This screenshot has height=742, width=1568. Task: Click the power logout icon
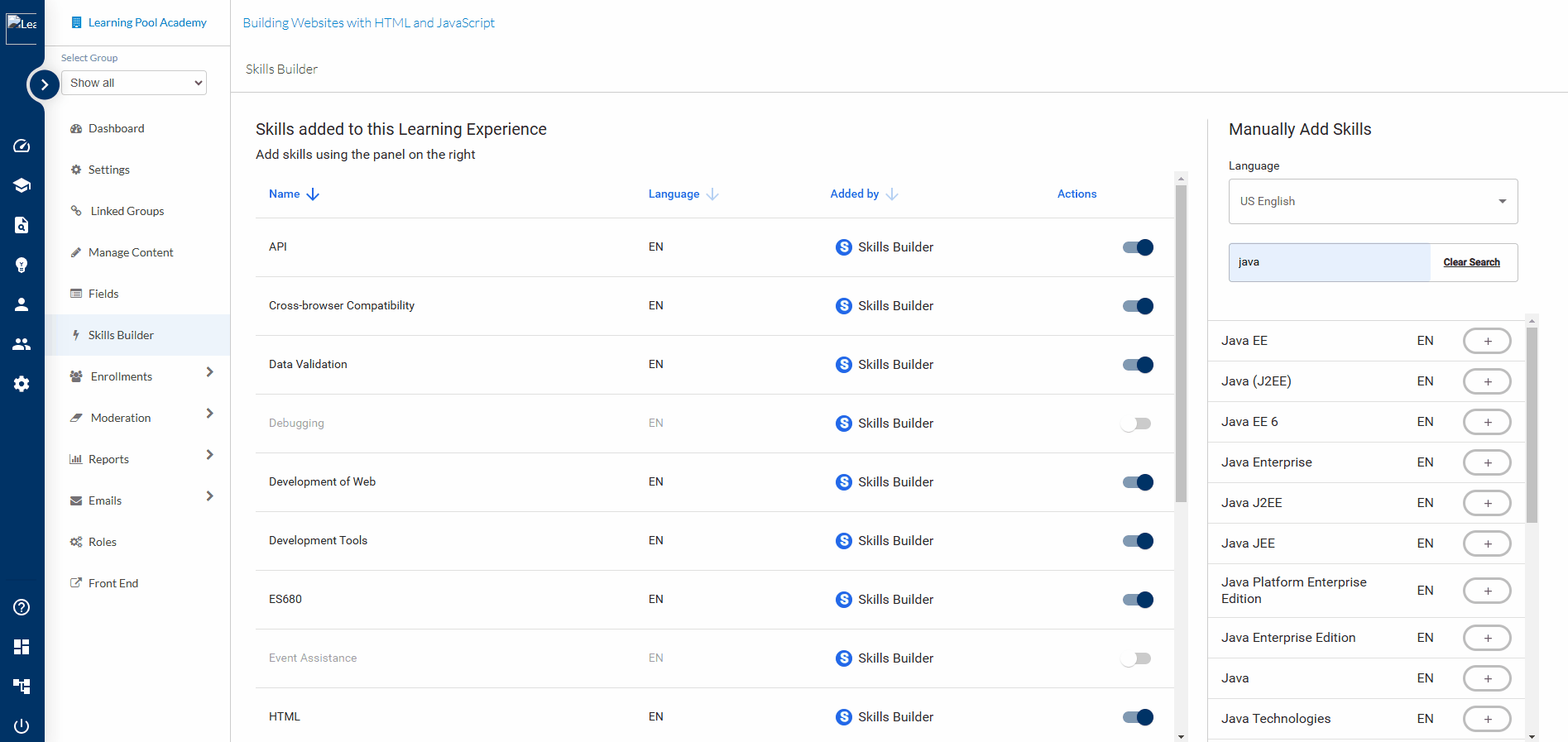pyautogui.click(x=22, y=725)
